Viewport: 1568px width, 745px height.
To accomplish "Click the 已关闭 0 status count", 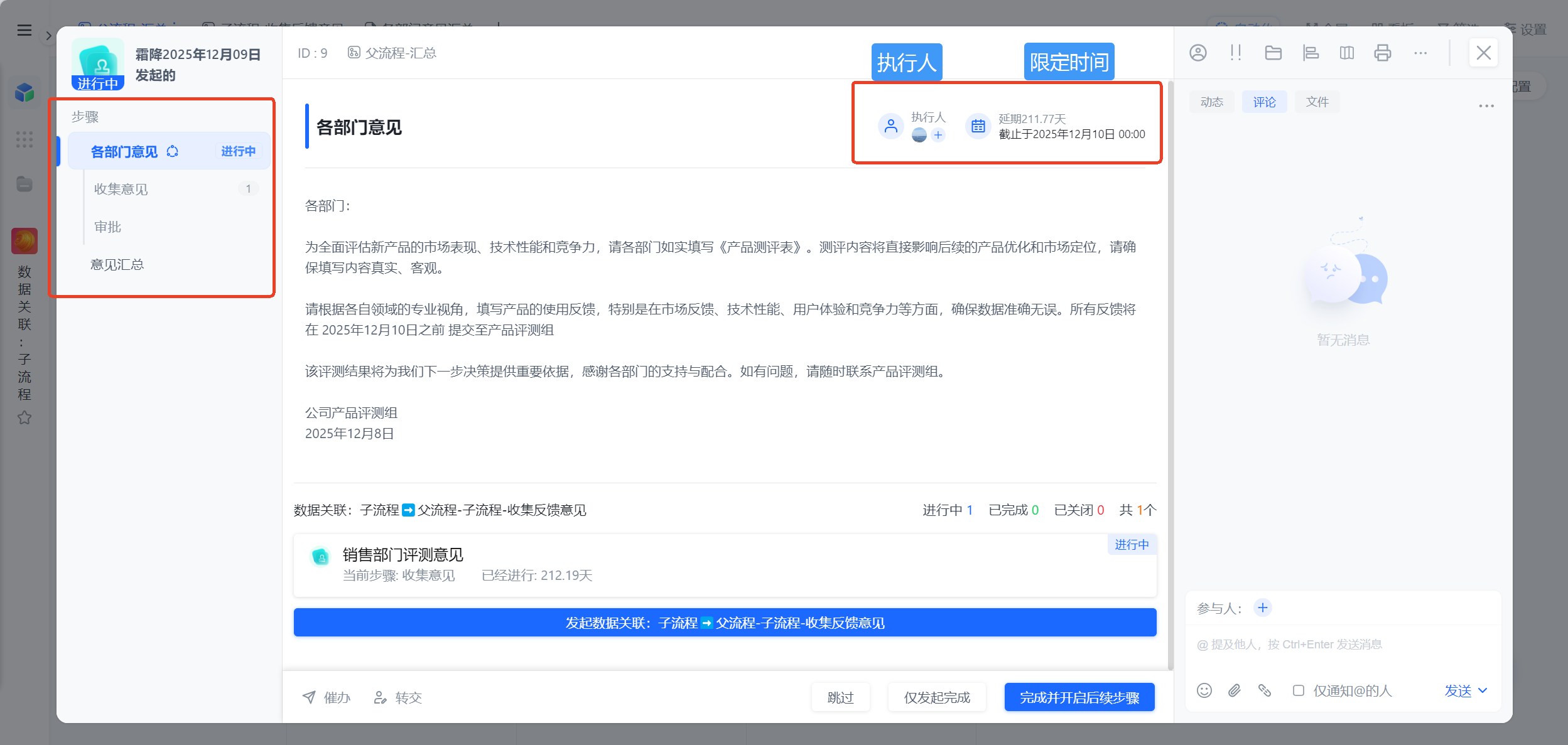I will [1079, 510].
